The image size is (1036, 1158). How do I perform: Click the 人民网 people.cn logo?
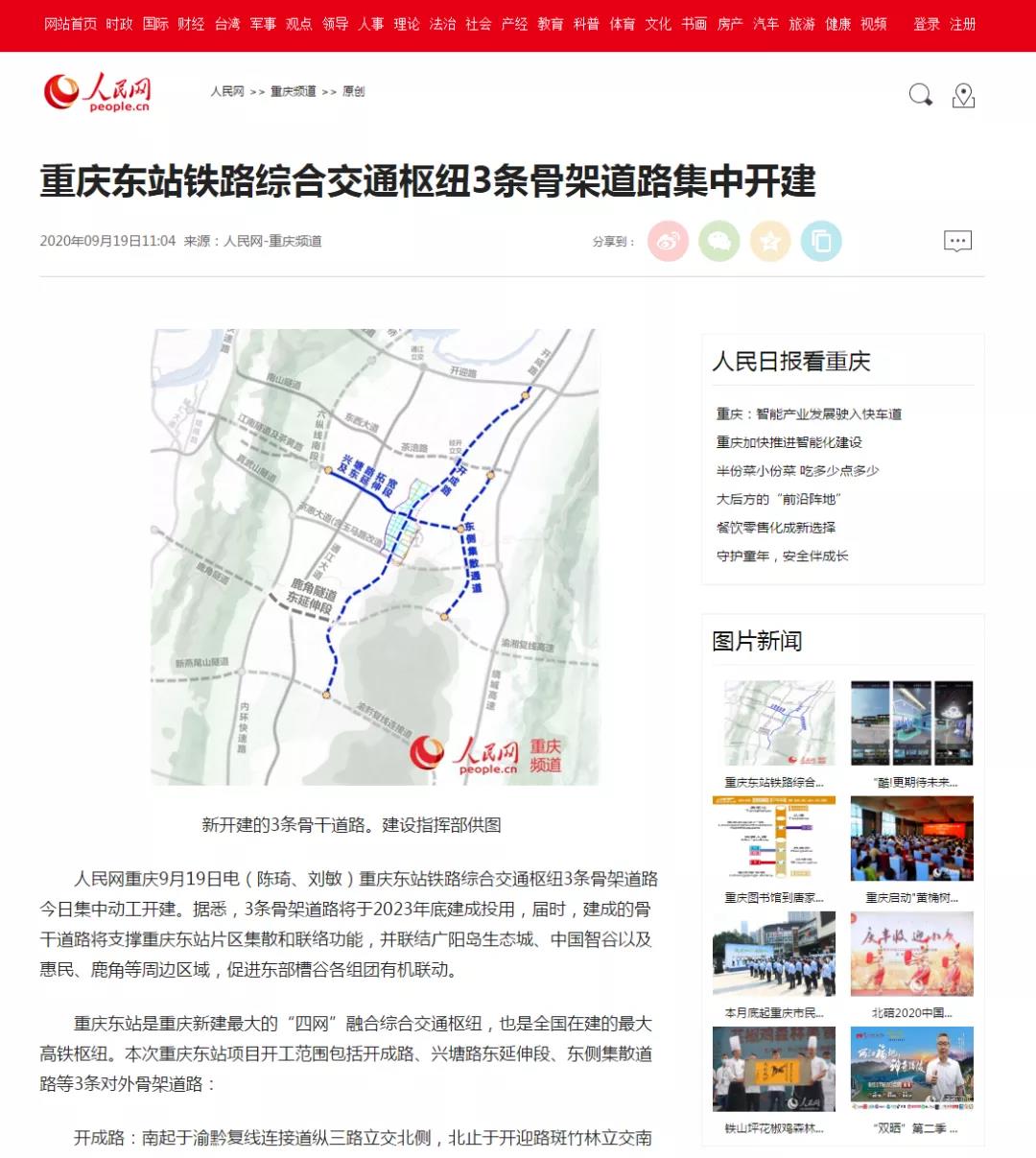click(x=97, y=93)
